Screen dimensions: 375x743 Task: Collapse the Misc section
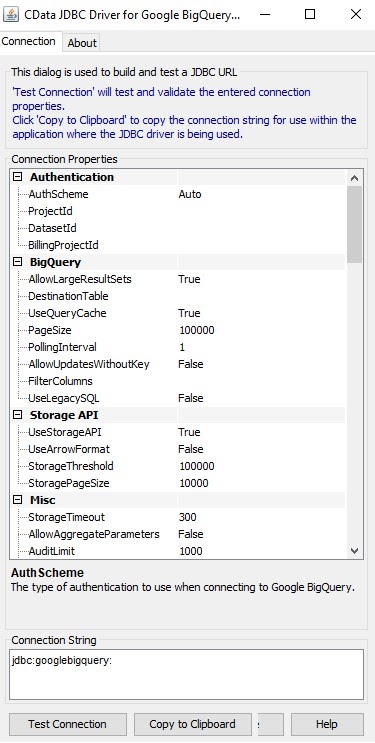(x=18, y=500)
